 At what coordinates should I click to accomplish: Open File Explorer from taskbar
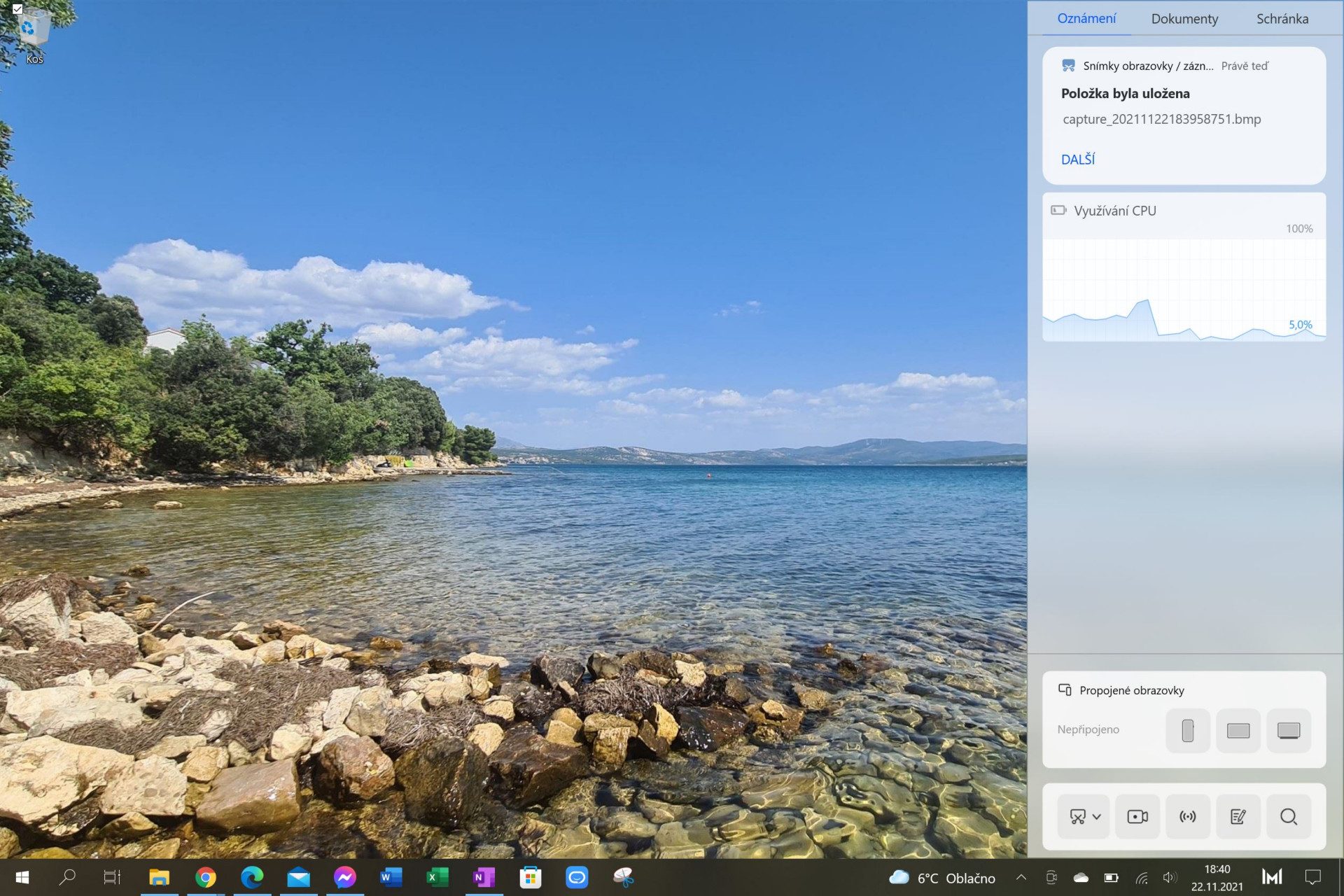coord(160,877)
